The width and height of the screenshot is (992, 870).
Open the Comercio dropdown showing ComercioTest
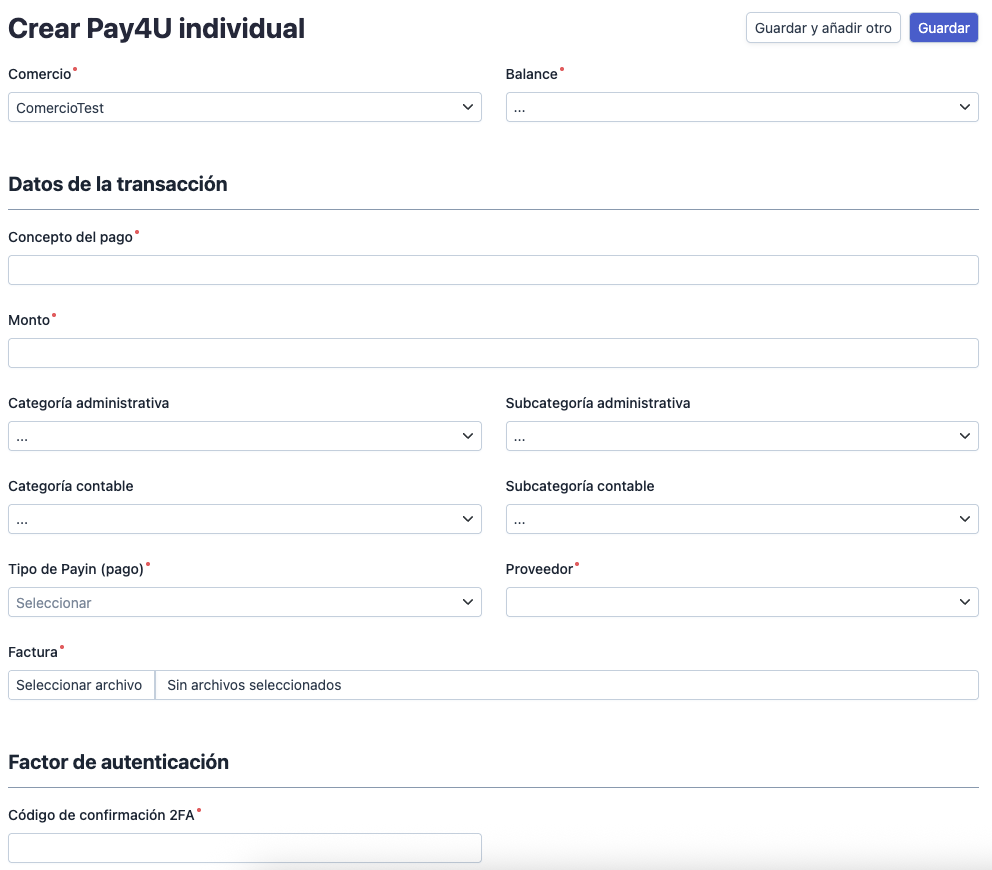coord(245,107)
